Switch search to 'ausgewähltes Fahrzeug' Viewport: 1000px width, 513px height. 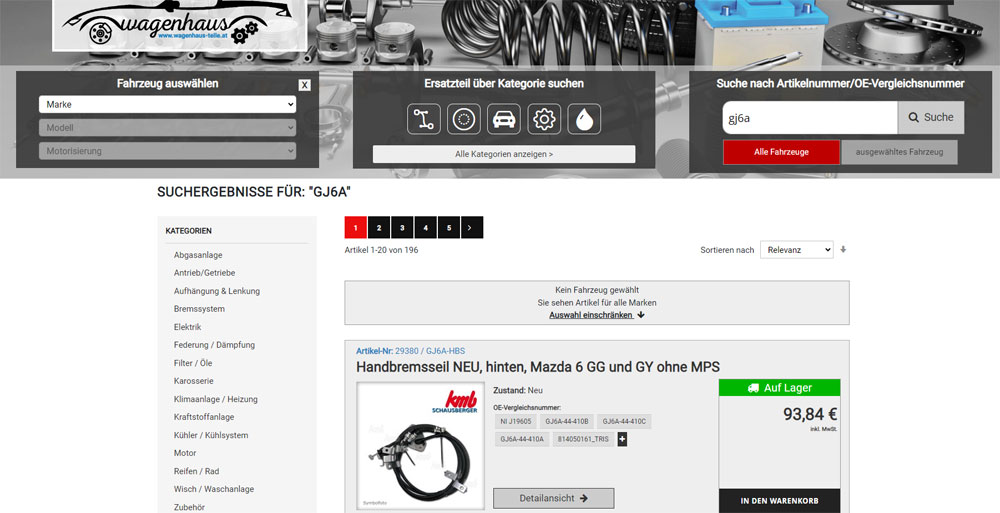tap(899, 152)
